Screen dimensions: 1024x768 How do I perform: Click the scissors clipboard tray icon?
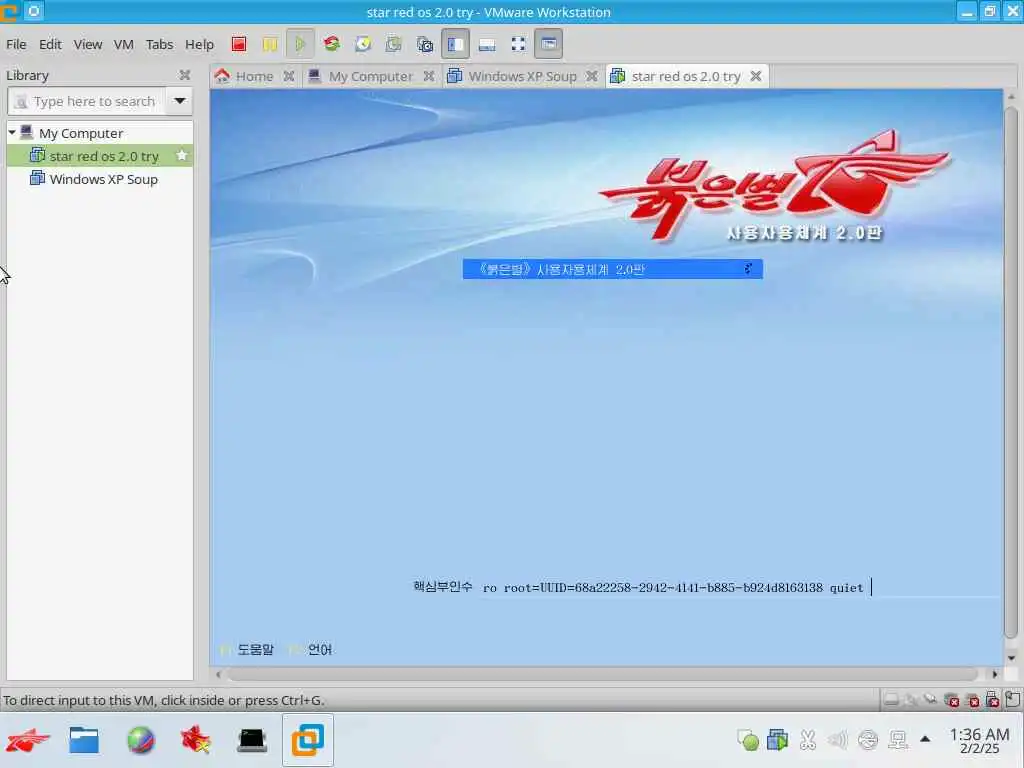click(808, 740)
